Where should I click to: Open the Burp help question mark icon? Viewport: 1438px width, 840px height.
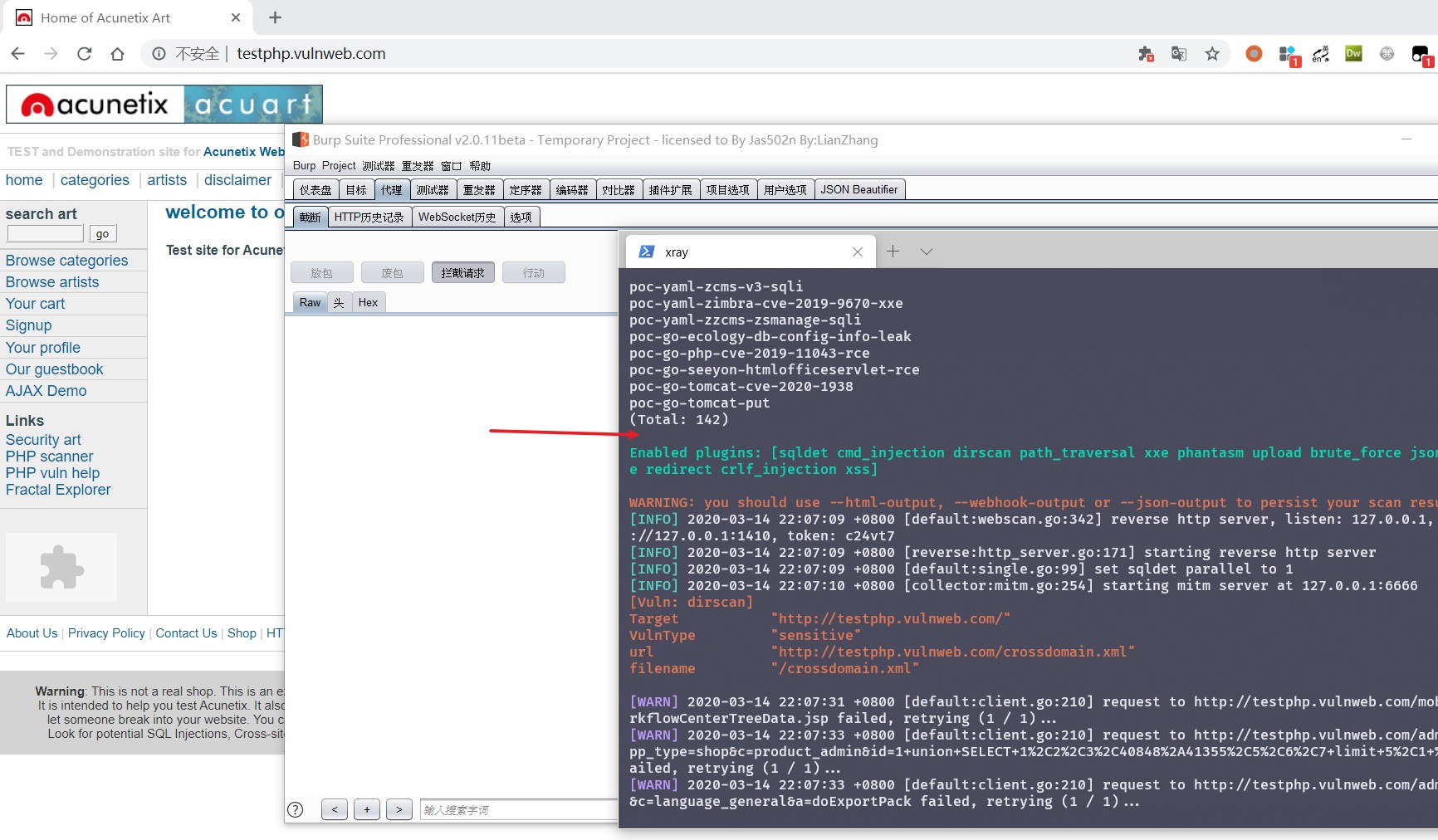point(295,810)
